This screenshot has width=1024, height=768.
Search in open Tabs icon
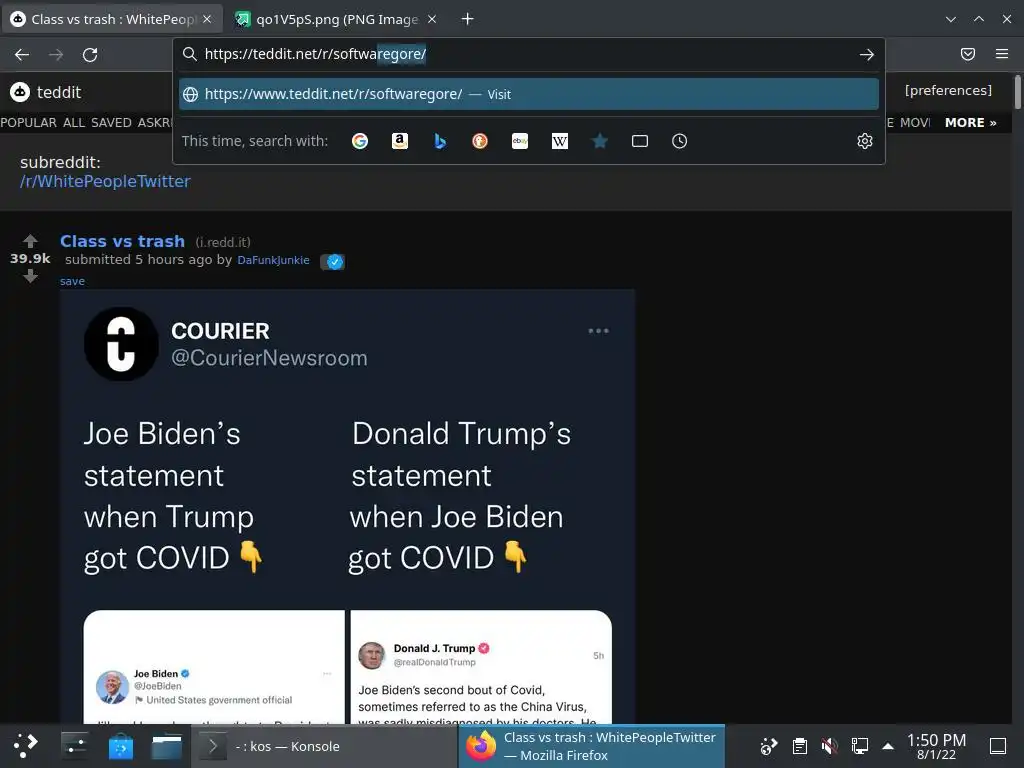(640, 141)
